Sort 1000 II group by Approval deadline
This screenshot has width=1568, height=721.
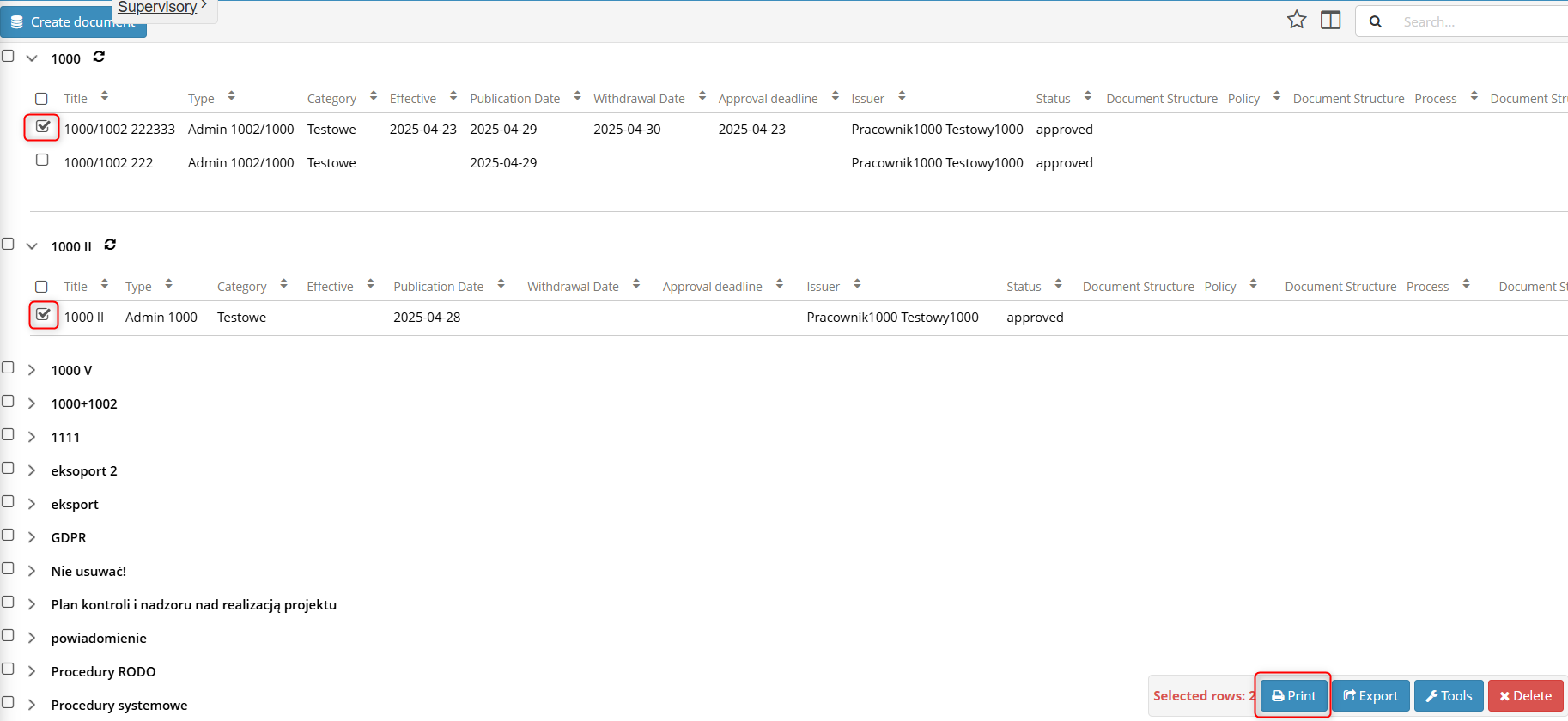779,284
